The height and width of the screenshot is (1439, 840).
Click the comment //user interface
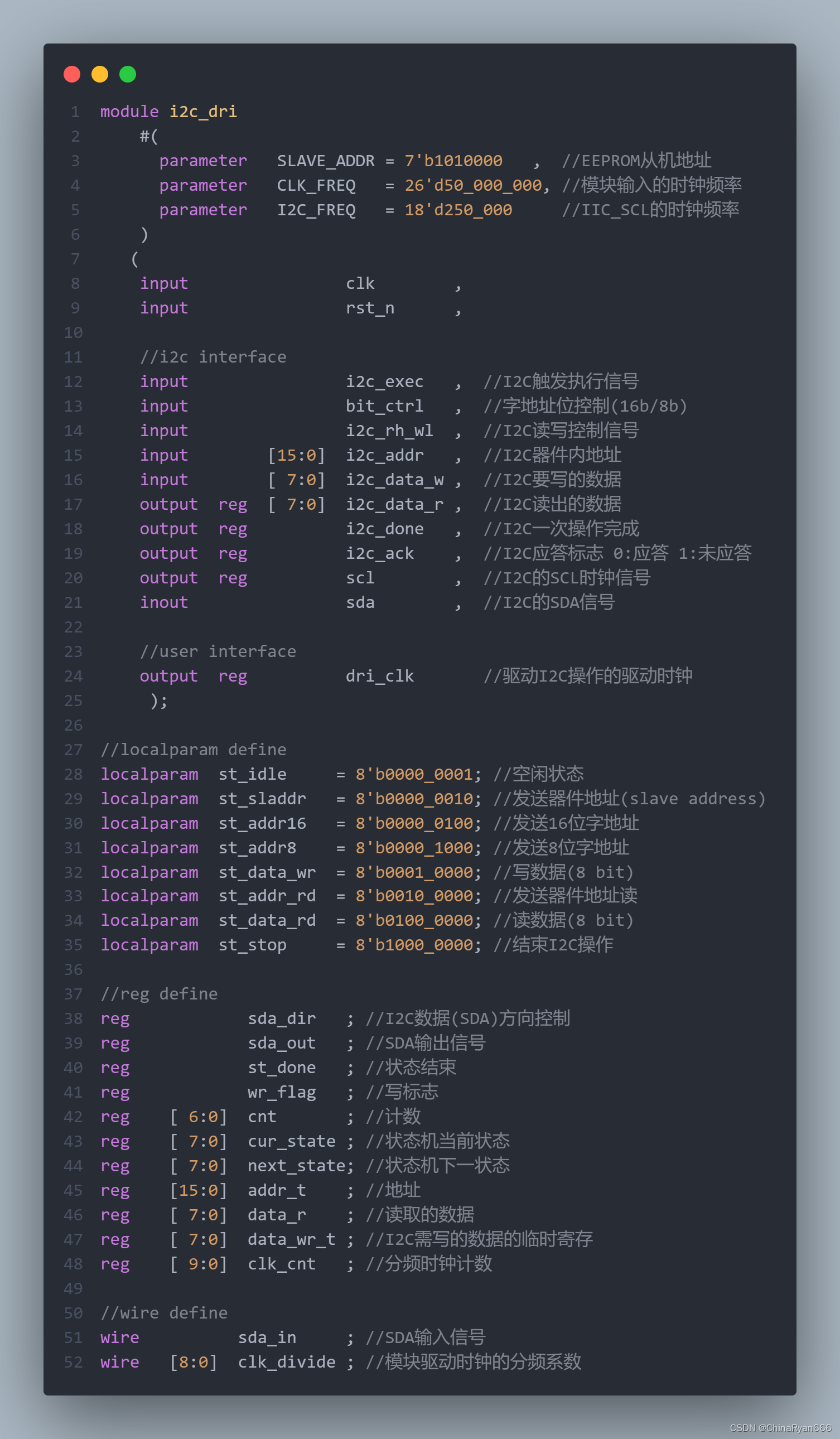coord(218,652)
